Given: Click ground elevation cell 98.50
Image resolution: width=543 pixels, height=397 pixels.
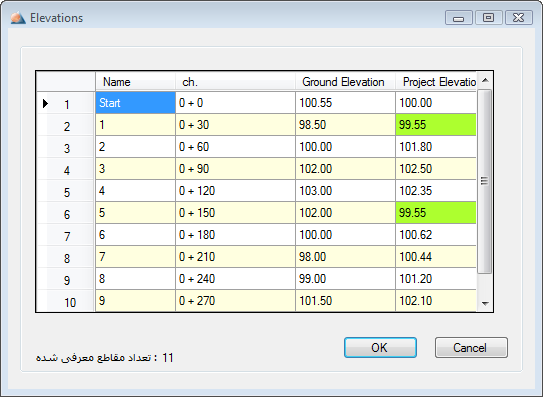Looking at the screenshot, I should click(x=345, y=125).
